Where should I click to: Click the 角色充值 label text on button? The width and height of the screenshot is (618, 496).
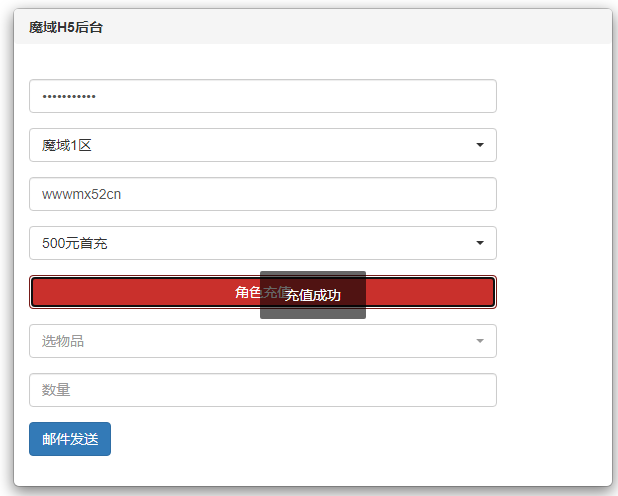click(x=247, y=292)
